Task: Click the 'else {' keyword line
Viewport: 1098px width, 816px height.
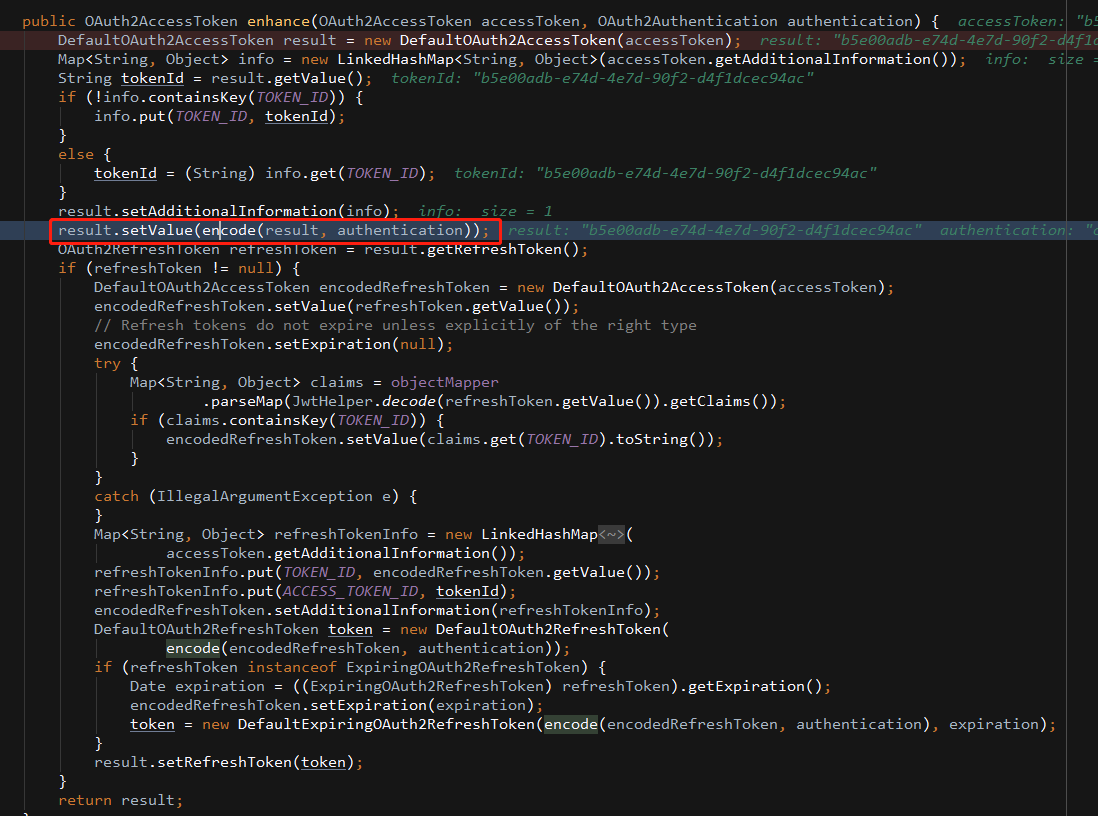Action: click(x=84, y=153)
